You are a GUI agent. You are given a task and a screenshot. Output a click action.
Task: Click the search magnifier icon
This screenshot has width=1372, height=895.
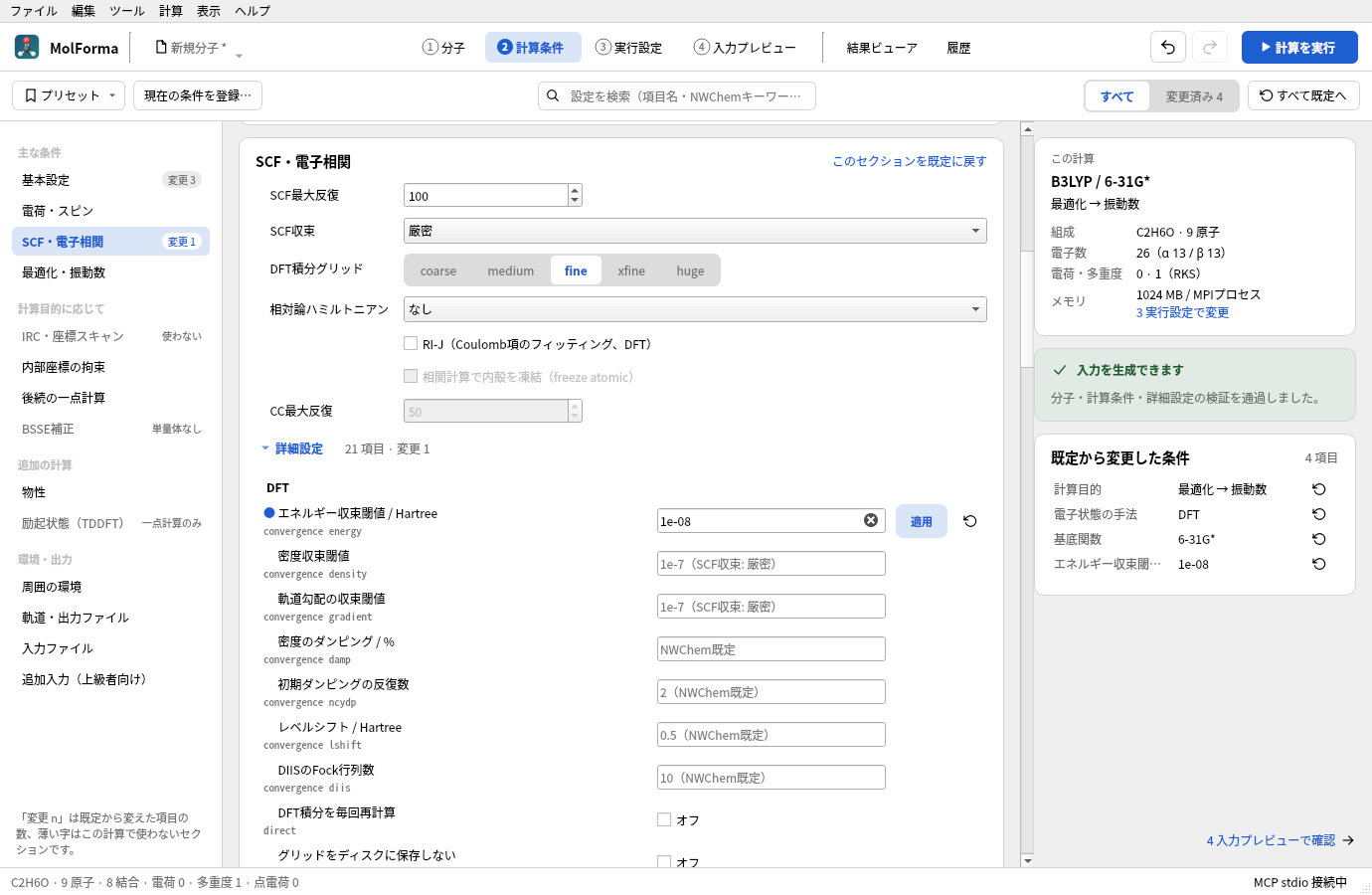tap(553, 95)
